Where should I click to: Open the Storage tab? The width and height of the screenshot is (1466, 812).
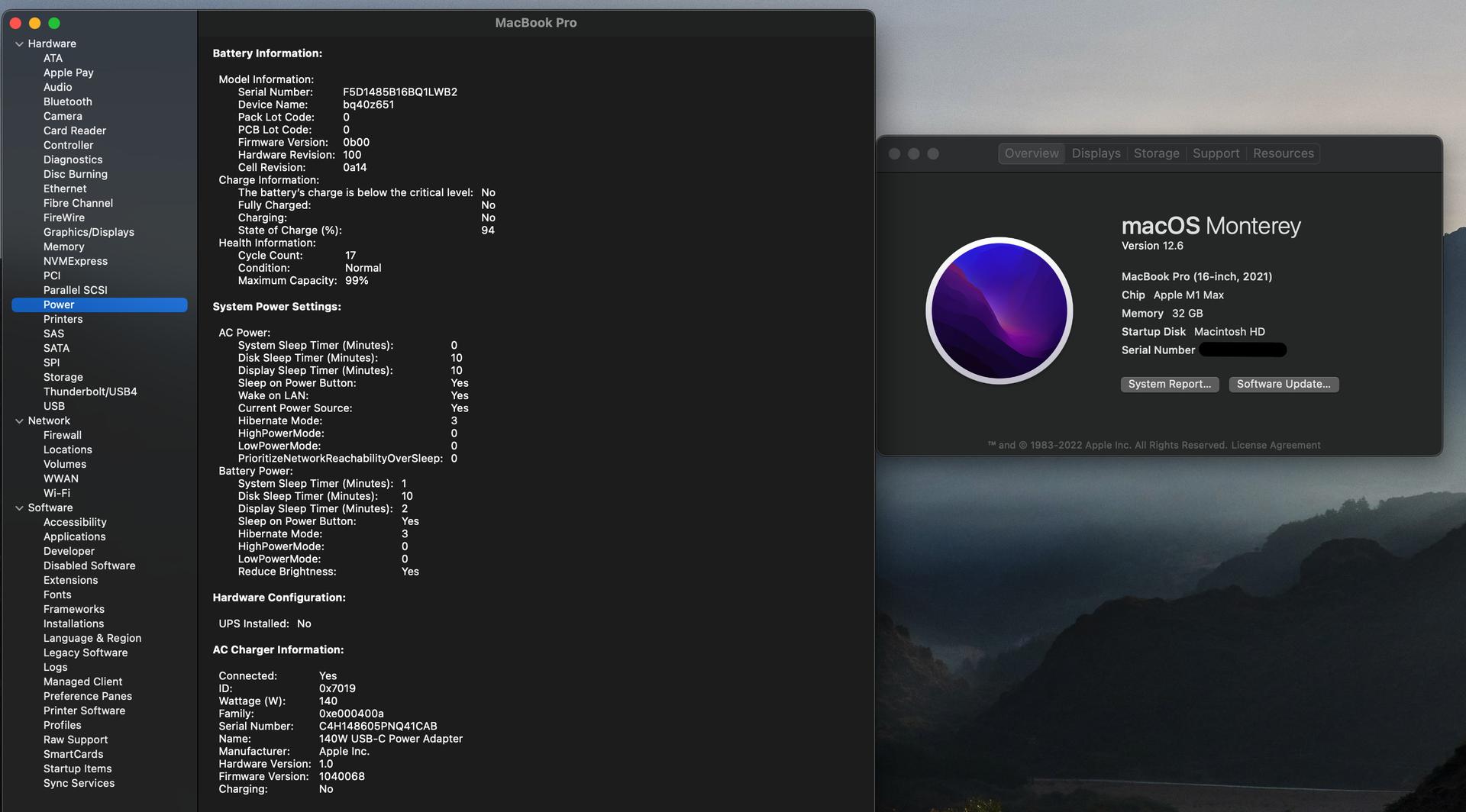coord(1156,153)
